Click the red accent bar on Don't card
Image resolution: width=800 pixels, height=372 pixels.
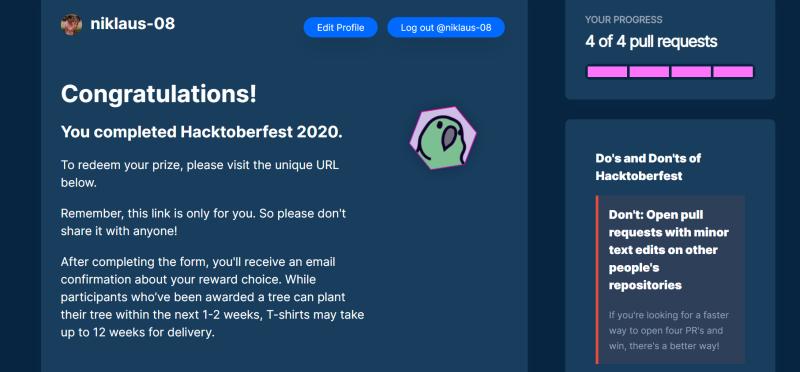coord(597,280)
